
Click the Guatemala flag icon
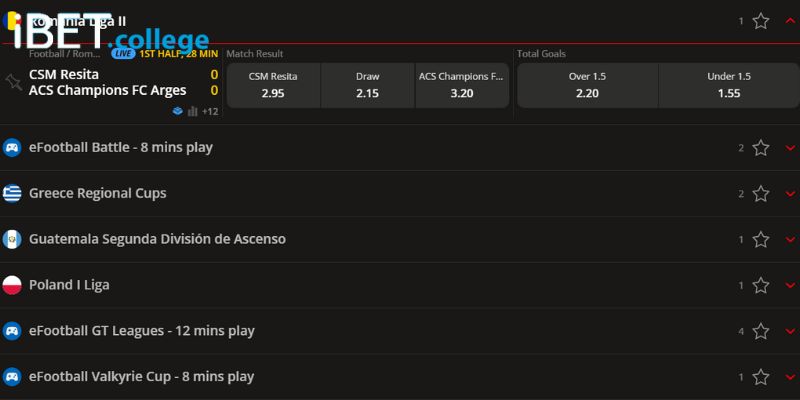click(x=12, y=239)
